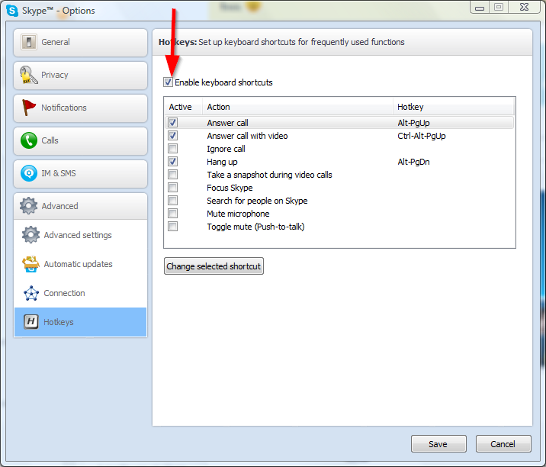Enable the Ignore call hotkey checkbox
The height and width of the screenshot is (467, 546).
[173, 148]
